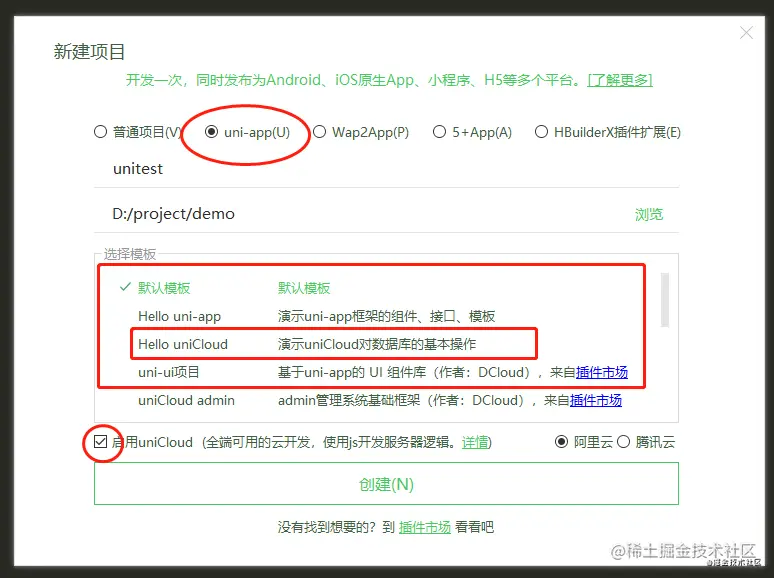The height and width of the screenshot is (578, 774).
Task: Click the 创建(N) button
Action: (x=387, y=484)
